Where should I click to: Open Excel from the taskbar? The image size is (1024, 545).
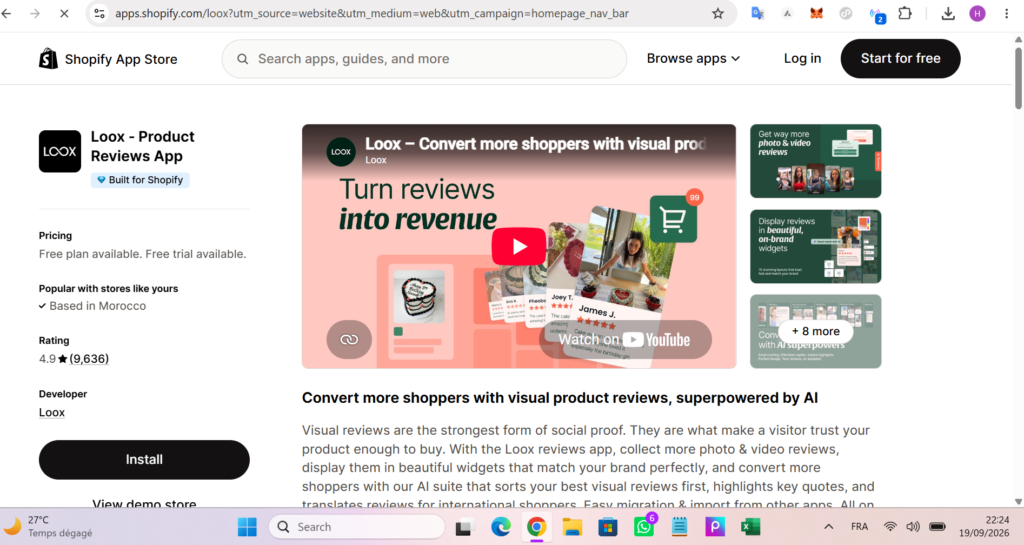(750, 527)
